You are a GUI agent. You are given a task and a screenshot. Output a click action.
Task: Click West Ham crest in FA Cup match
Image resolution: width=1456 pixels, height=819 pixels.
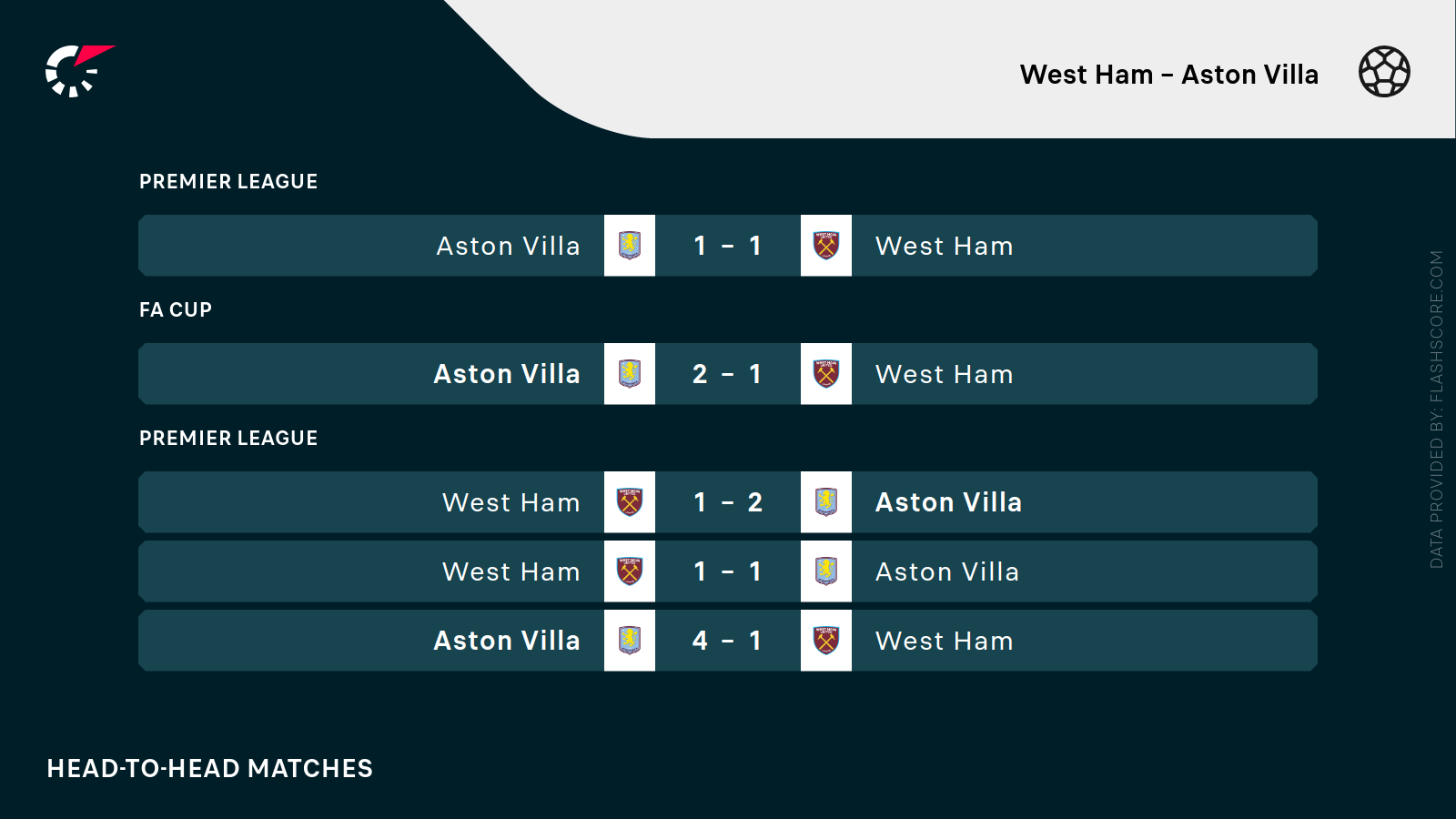826,374
